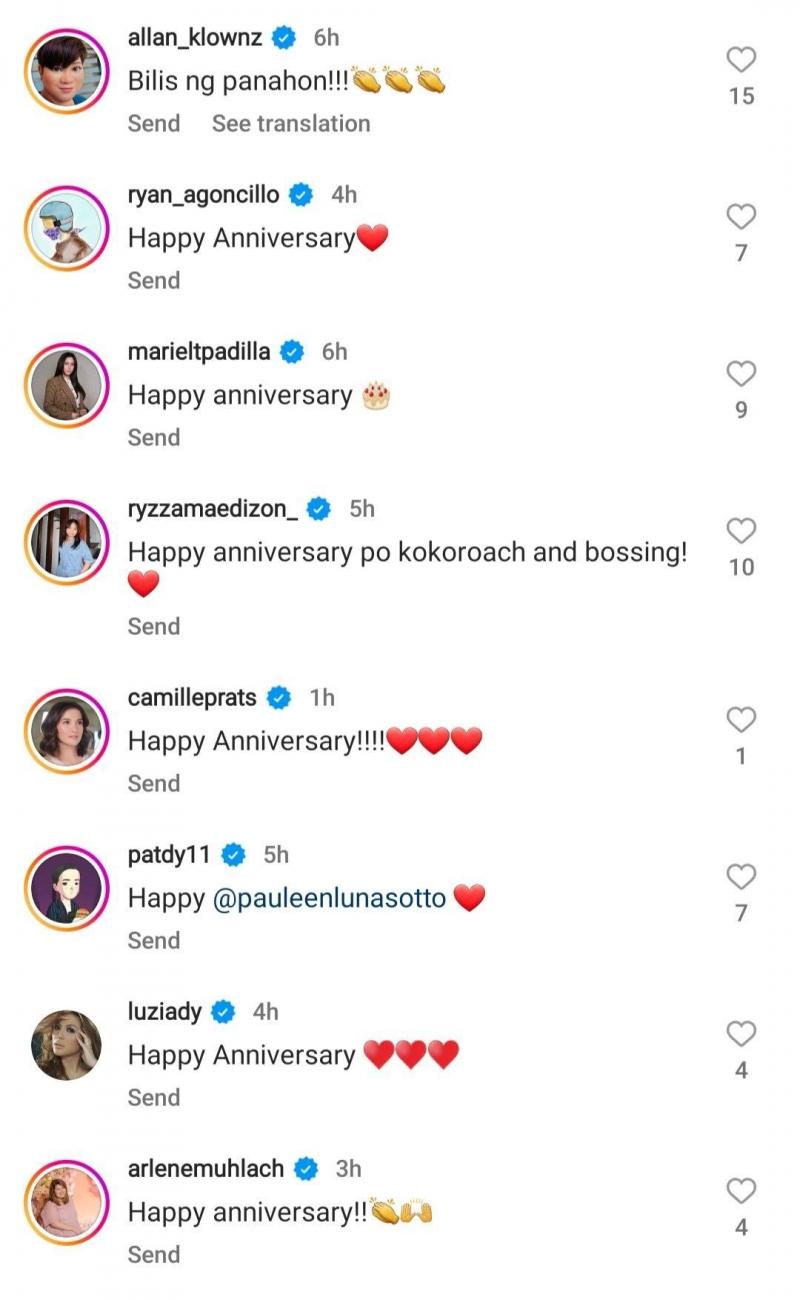
Task: Open luziady's profile photo
Action: [x=66, y=1045]
